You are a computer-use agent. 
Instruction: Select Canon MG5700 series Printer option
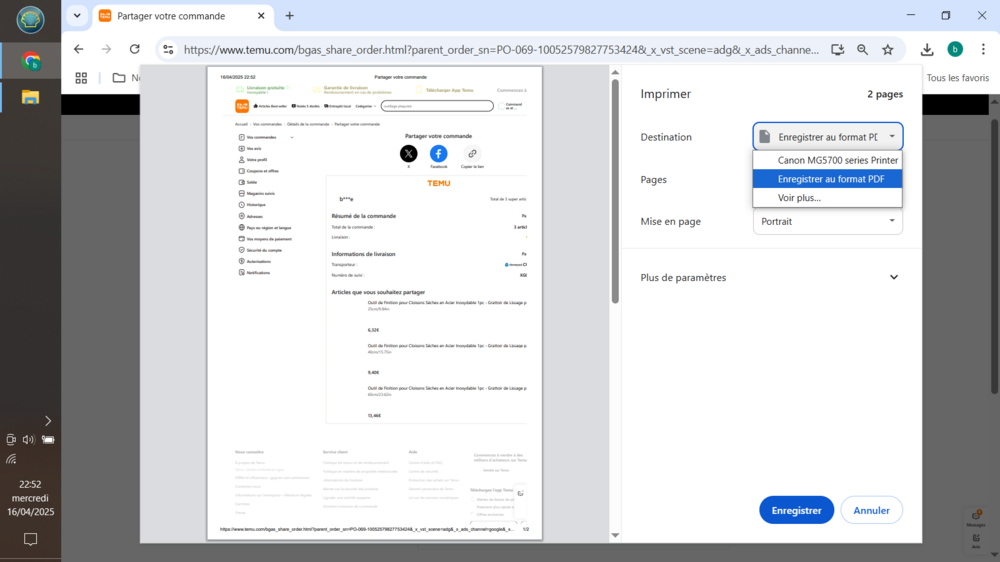click(837, 160)
